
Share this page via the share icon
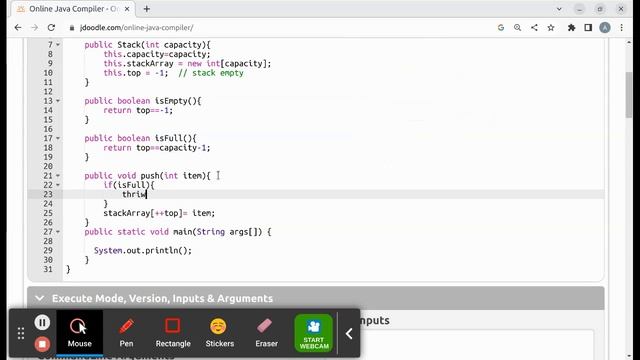click(x=534, y=27)
